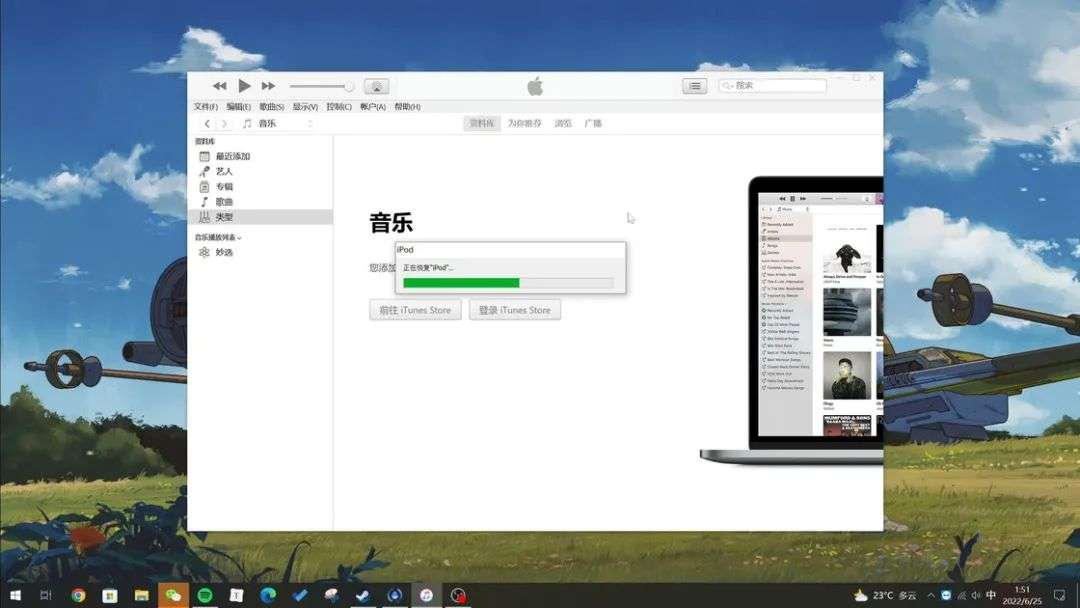Screen dimensions: 1080x608
Task: Switch to the 为你推荐 tab
Action: coord(525,123)
